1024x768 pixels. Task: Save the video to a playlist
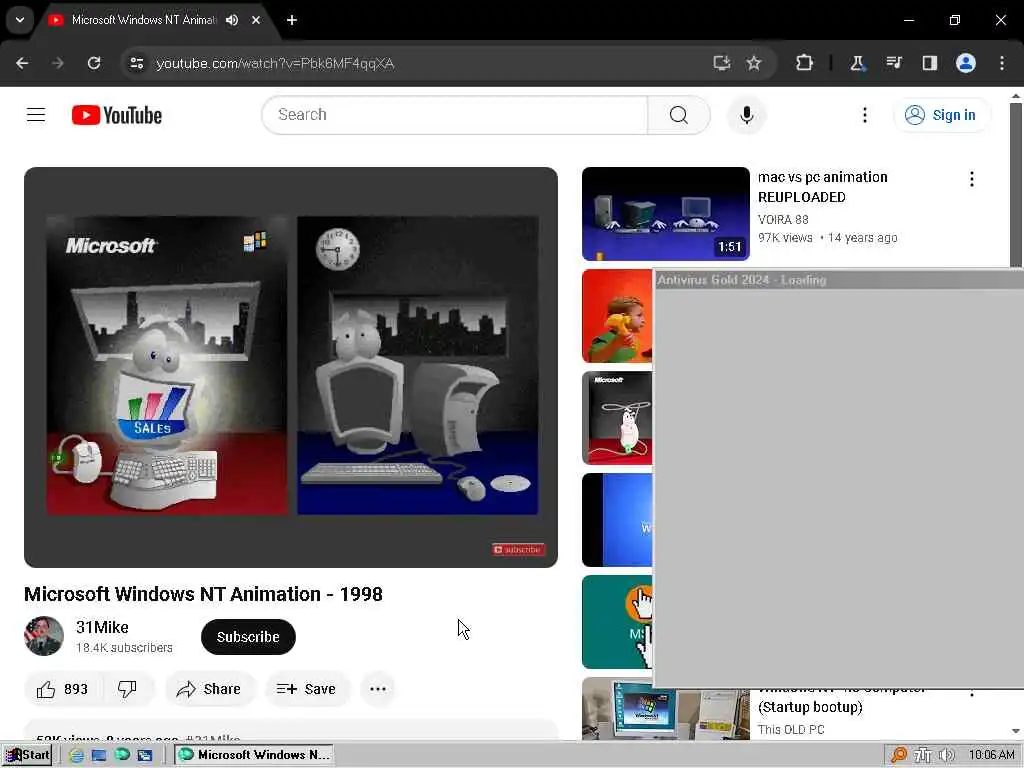[x=306, y=689]
